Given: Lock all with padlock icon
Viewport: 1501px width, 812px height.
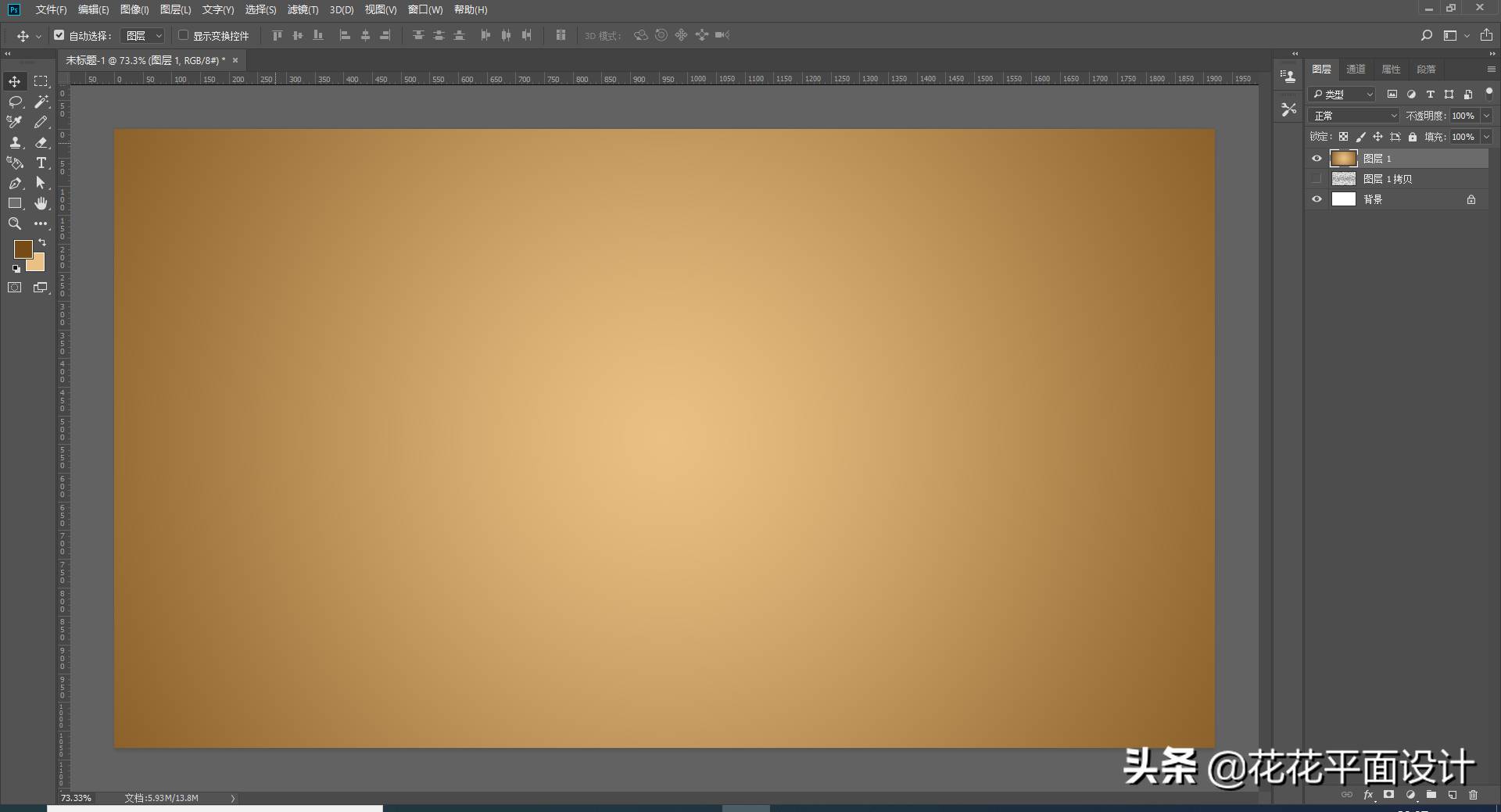Looking at the screenshot, I should click(x=1412, y=137).
